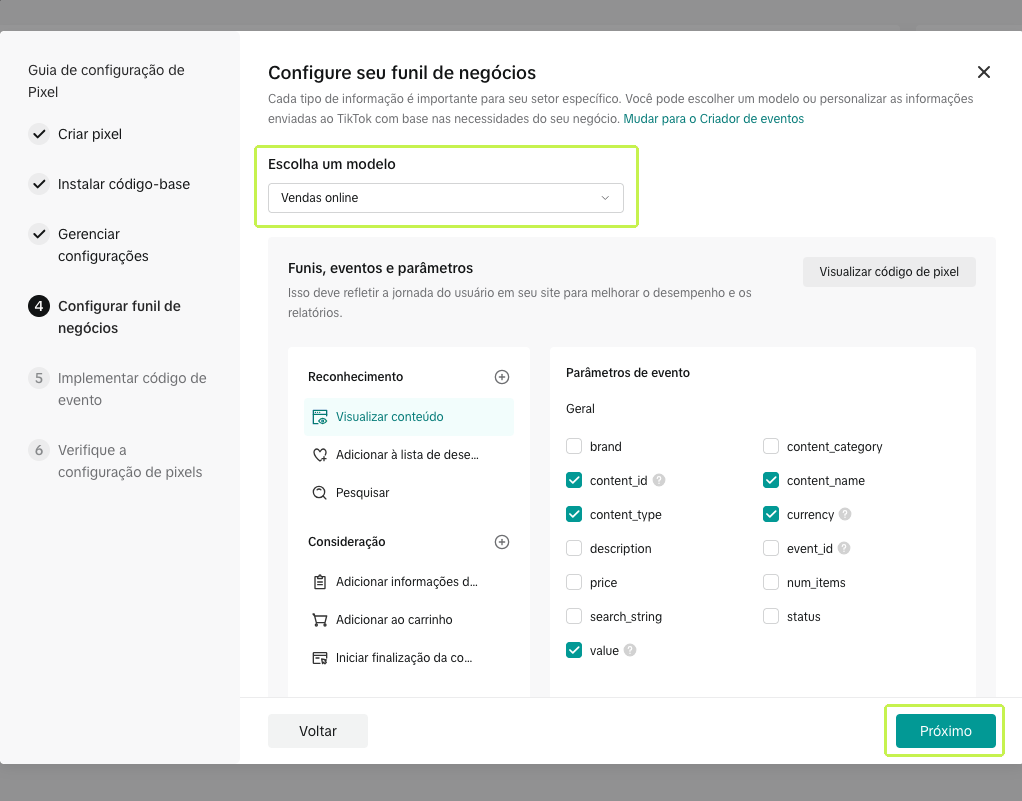Click the Próximo button
This screenshot has width=1022, height=801.
tap(946, 731)
